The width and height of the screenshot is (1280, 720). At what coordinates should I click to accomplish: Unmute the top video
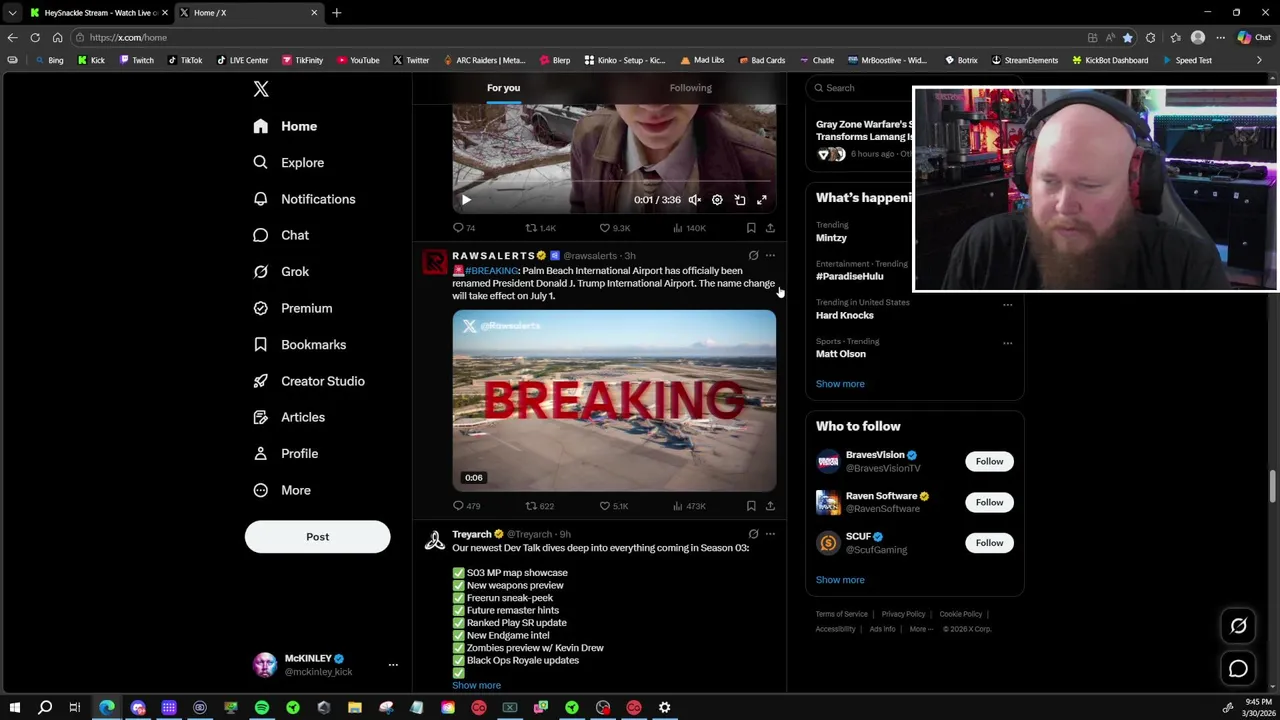click(695, 200)
